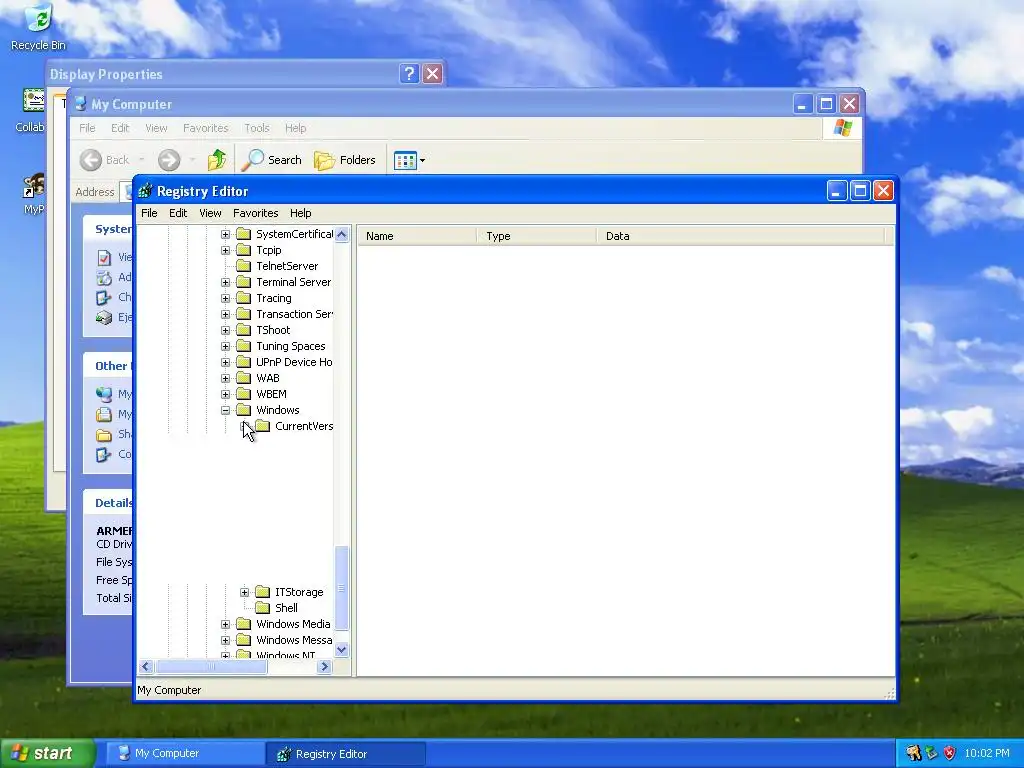Viewport: 1024px width, 768px height.
Task: Expand the Transaction Server registry key
Action: [x=225, y=314]
